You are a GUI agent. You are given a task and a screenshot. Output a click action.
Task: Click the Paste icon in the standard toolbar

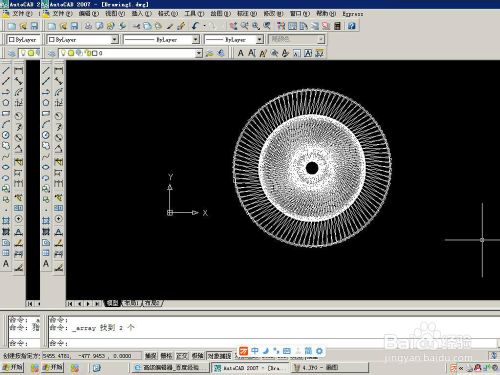pyautogui.click(x=158, y=26)
